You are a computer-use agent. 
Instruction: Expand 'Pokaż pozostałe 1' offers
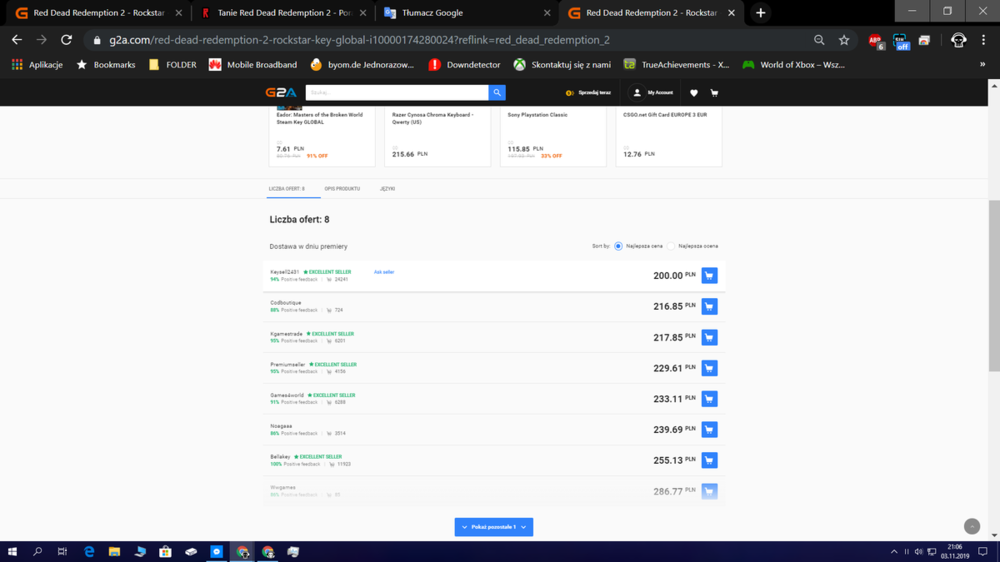tap(494, 527)
